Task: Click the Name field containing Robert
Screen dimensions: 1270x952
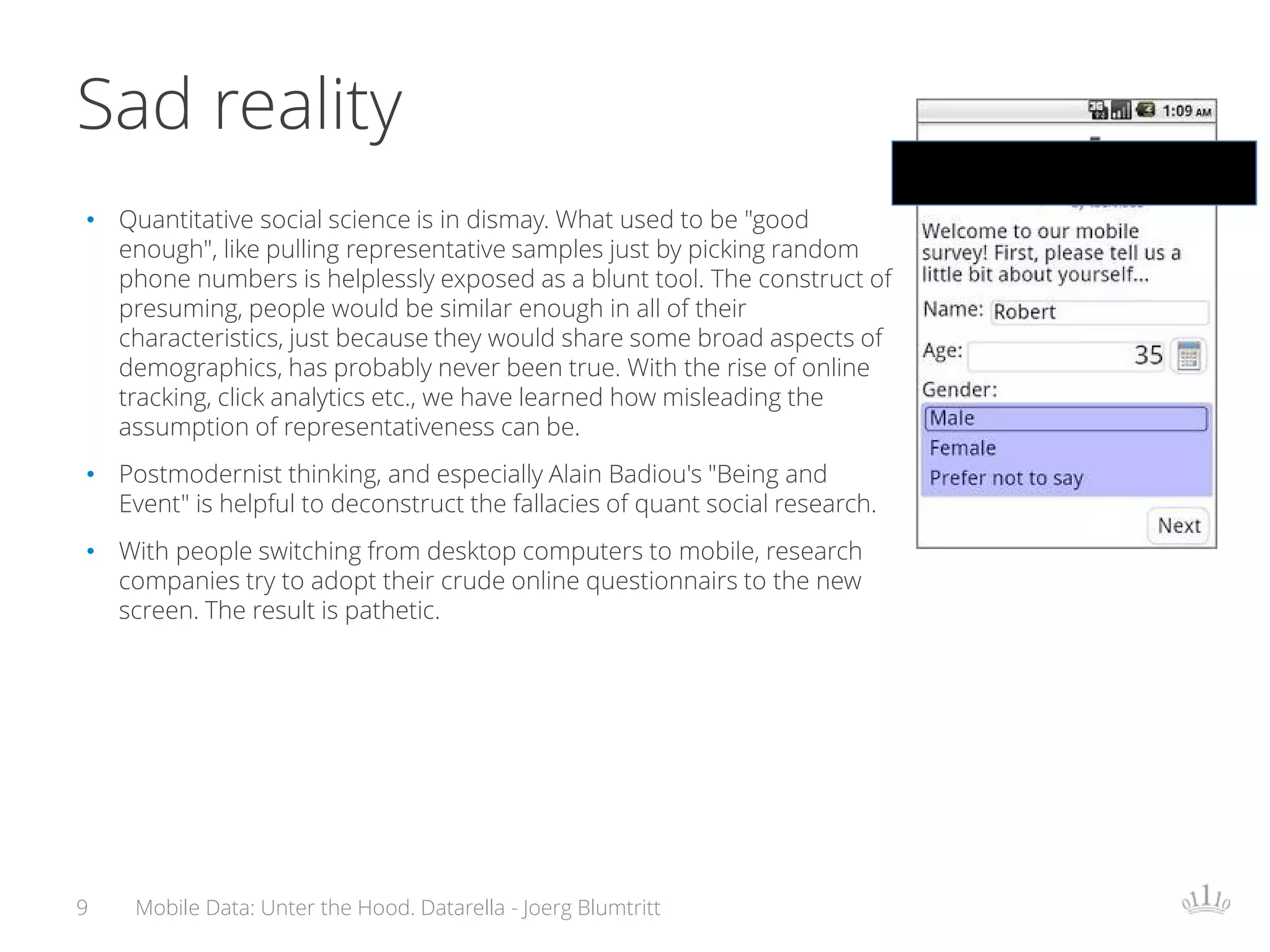Action: pyautogui.click(x=1099, y=312)
